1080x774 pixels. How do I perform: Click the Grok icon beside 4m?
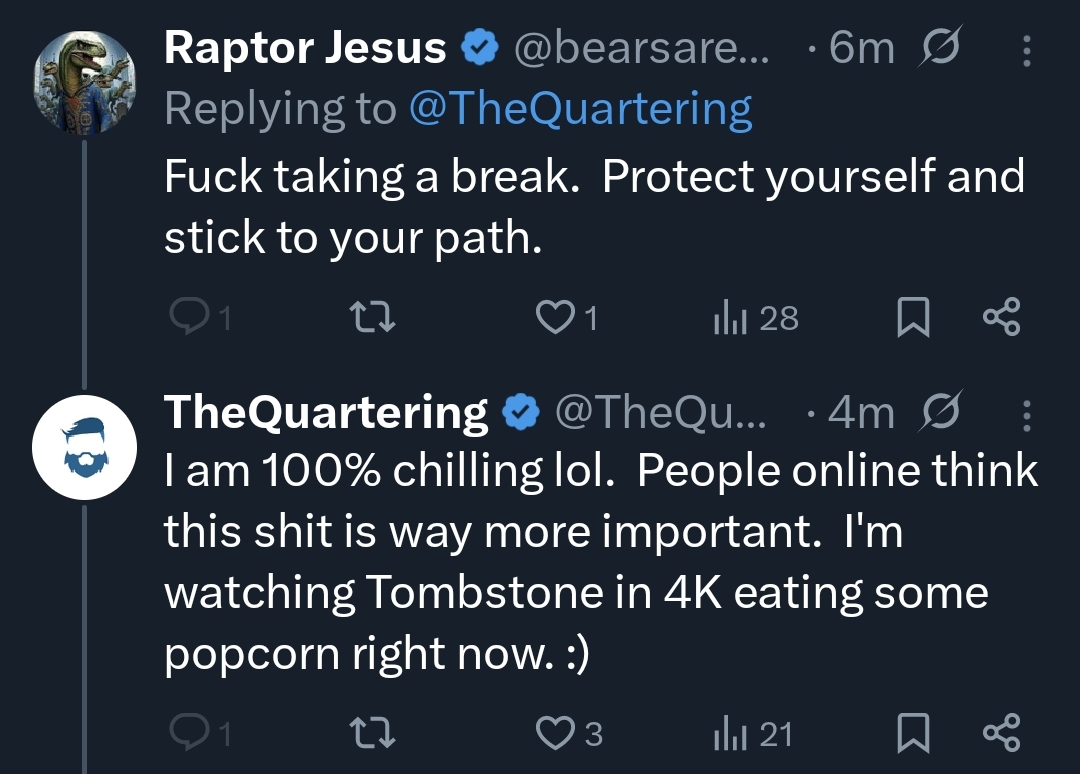pos(939,412)
